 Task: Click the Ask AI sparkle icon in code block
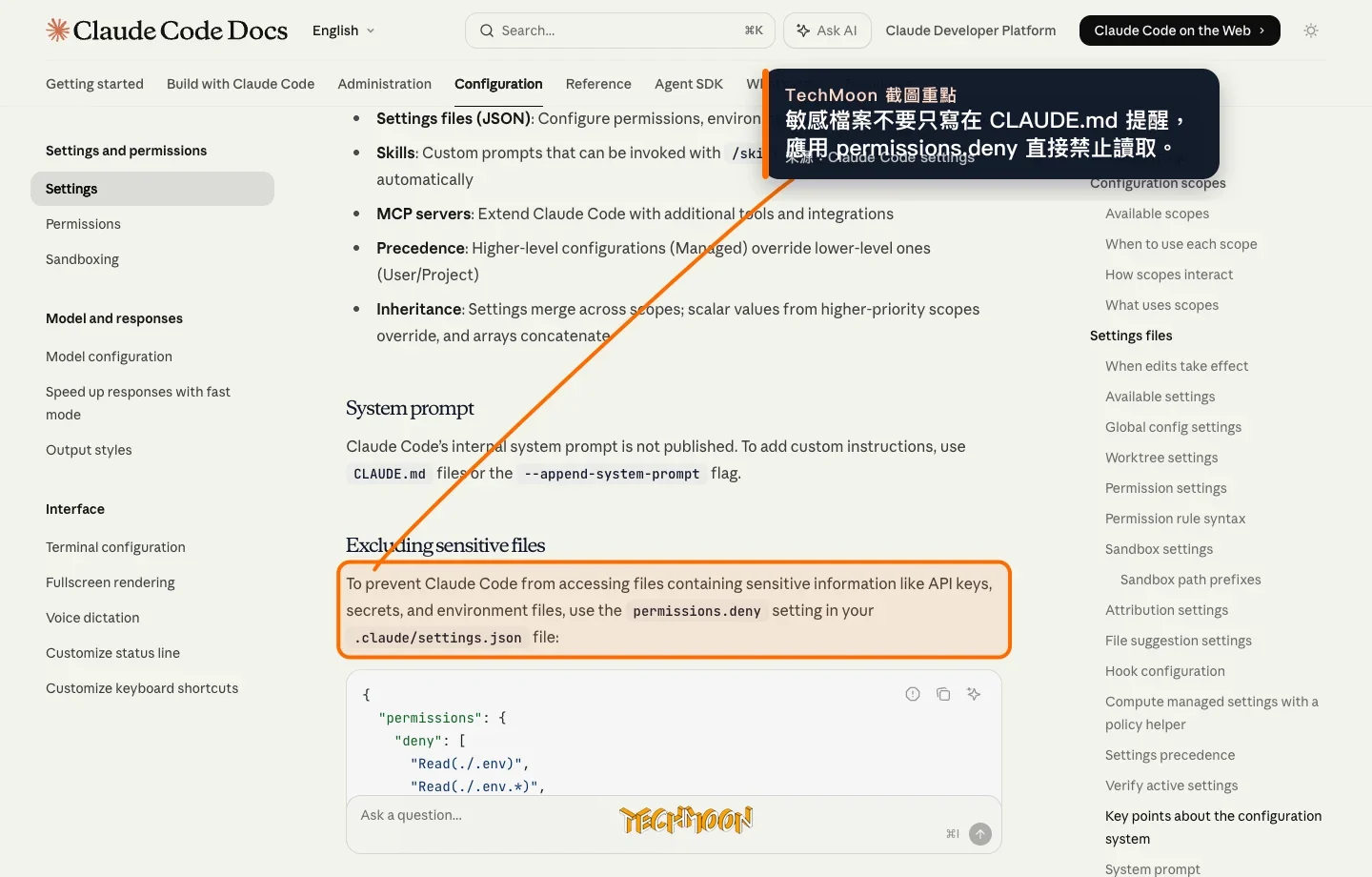pos(974,694)
